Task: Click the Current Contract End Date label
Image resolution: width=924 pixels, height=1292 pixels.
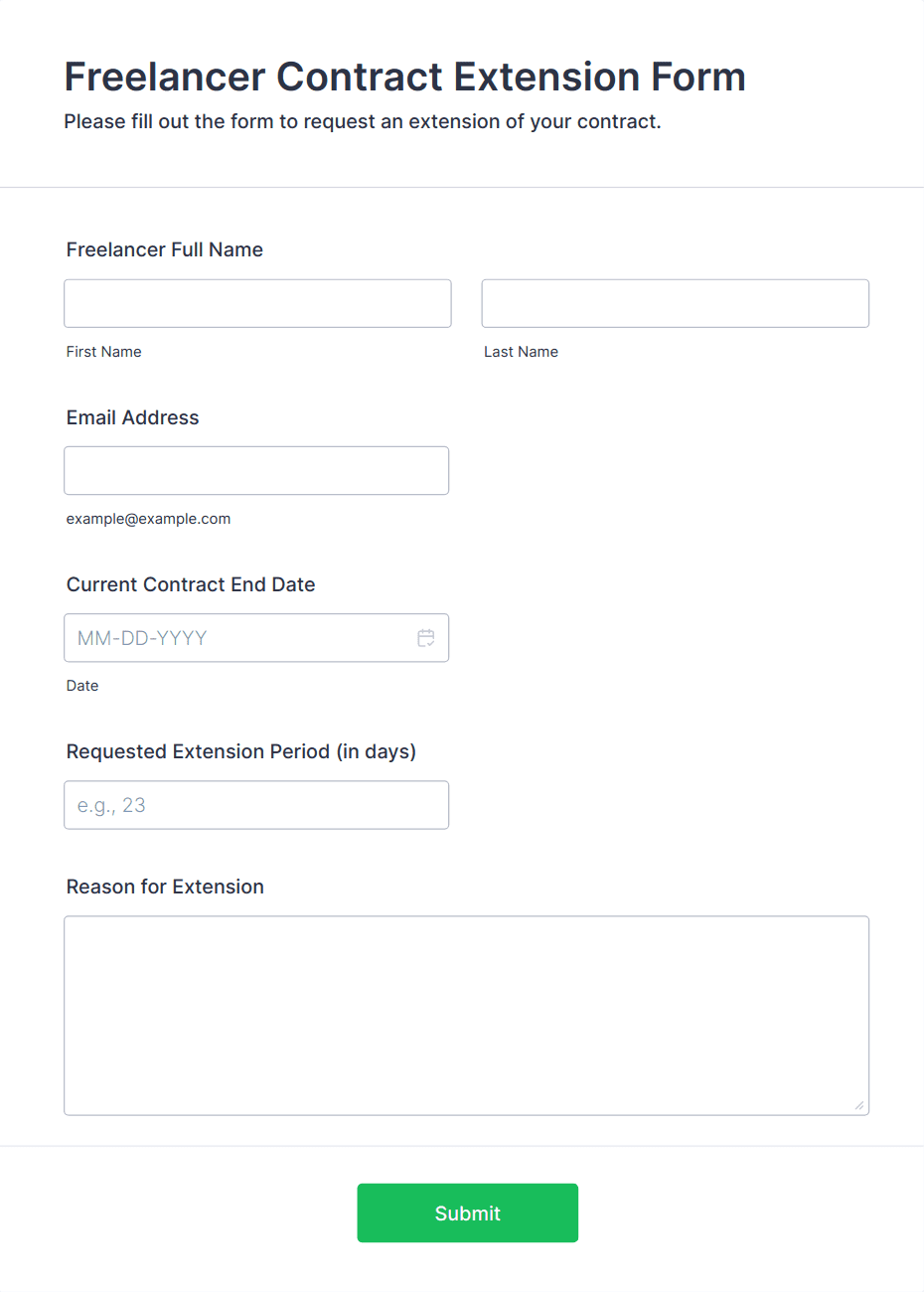Action: (191, 584)
